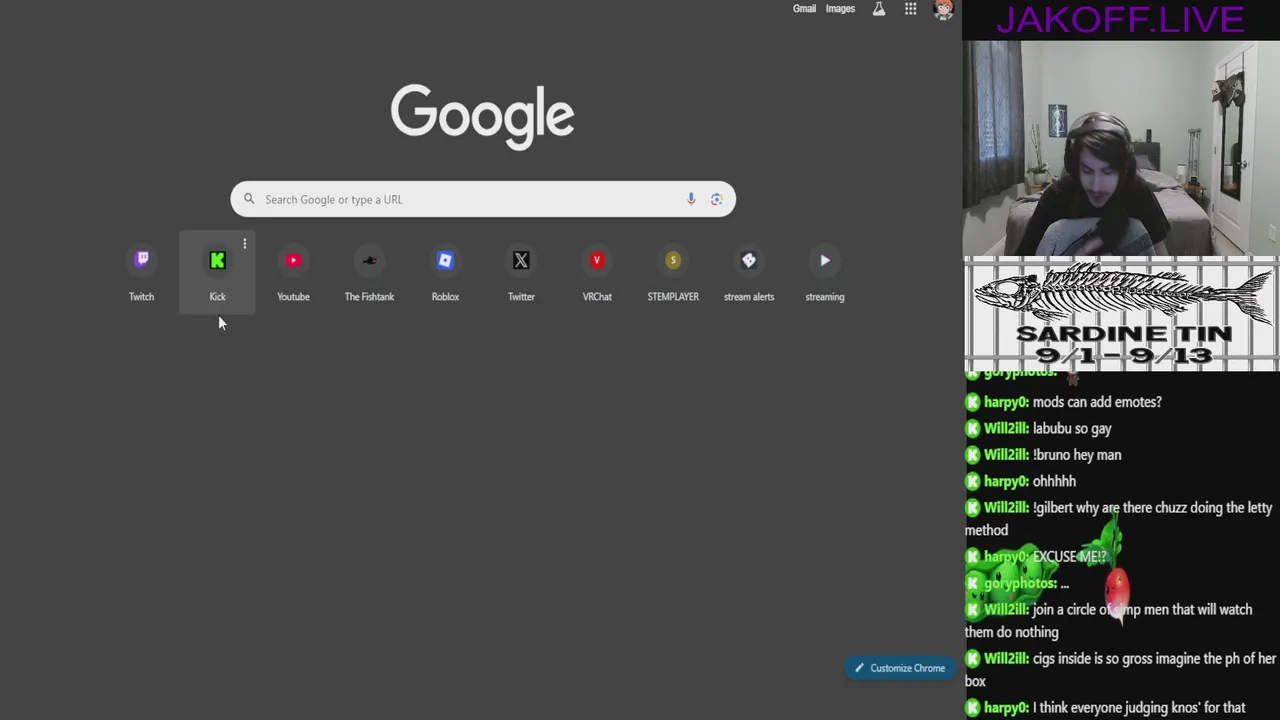Open the three-dot menu on Kick tile

244,244
